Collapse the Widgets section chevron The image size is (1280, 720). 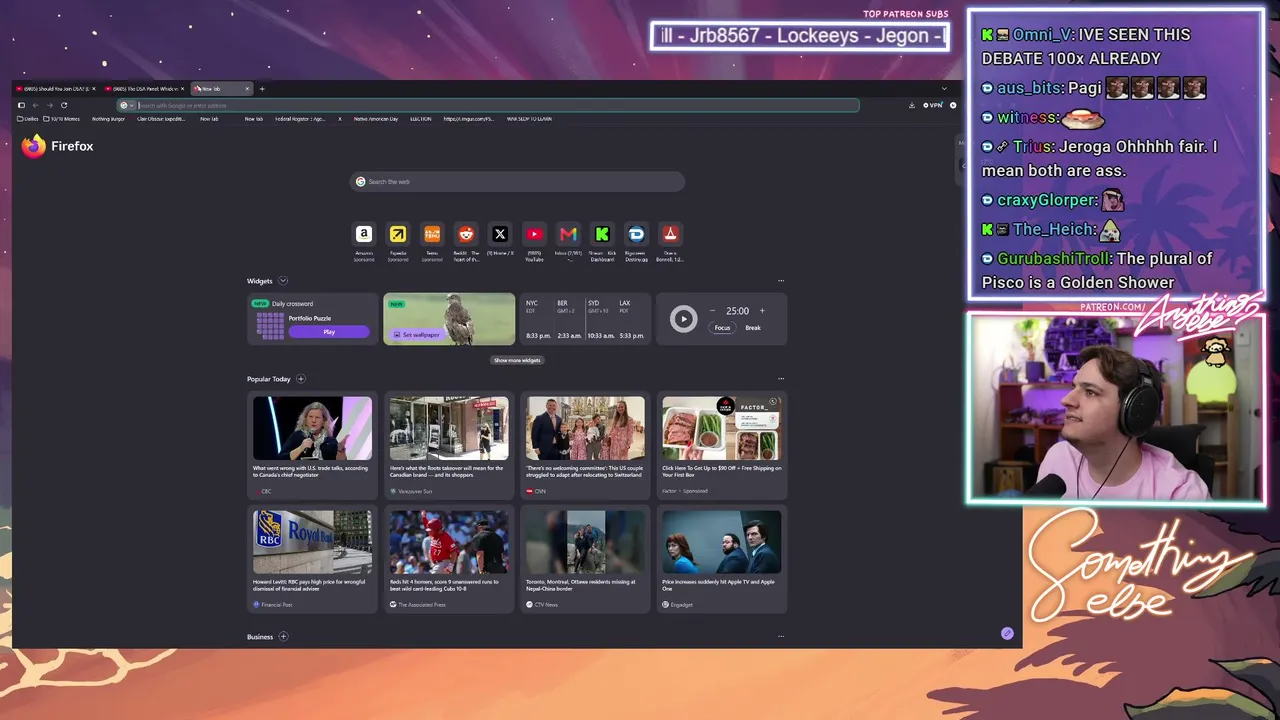coord(283,281)
